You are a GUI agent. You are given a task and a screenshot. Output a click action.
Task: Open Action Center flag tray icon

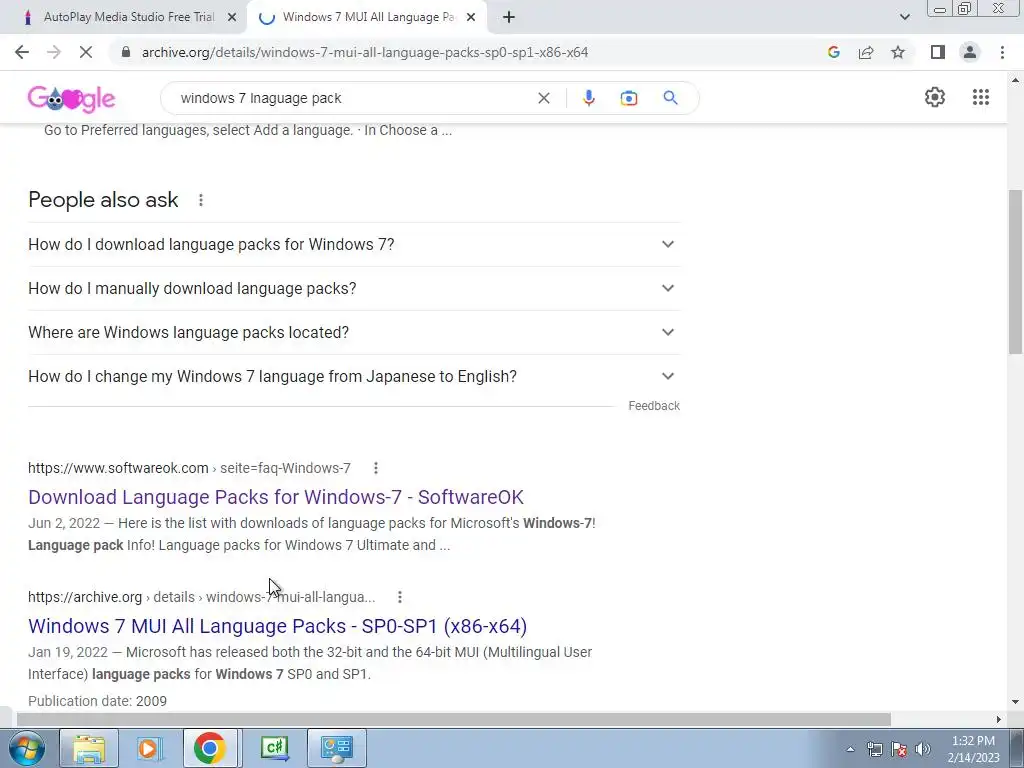(899, 749)
